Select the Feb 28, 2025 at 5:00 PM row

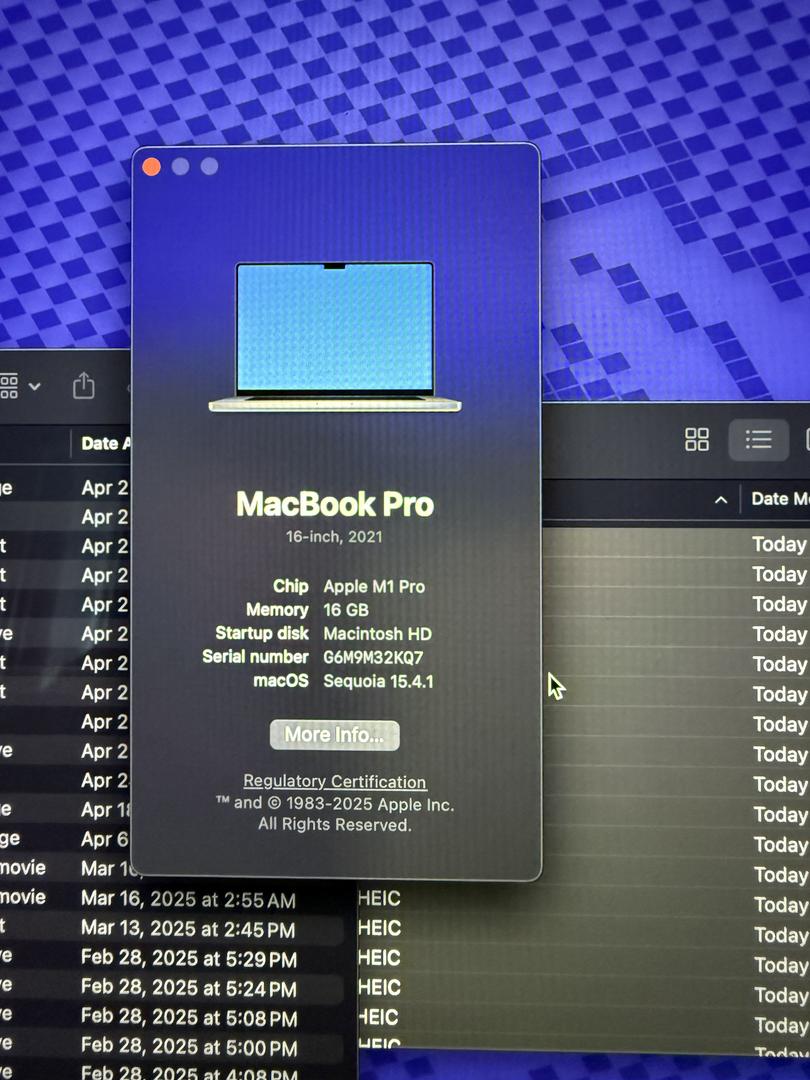click(172, 1047)
